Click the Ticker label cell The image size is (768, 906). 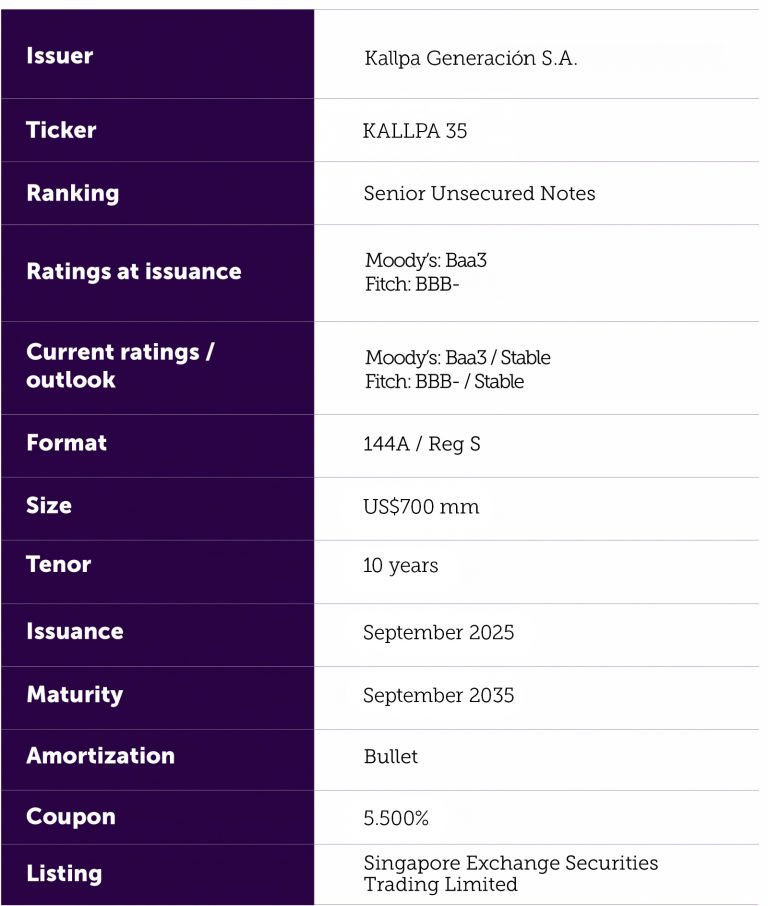[x=61, y=130]
